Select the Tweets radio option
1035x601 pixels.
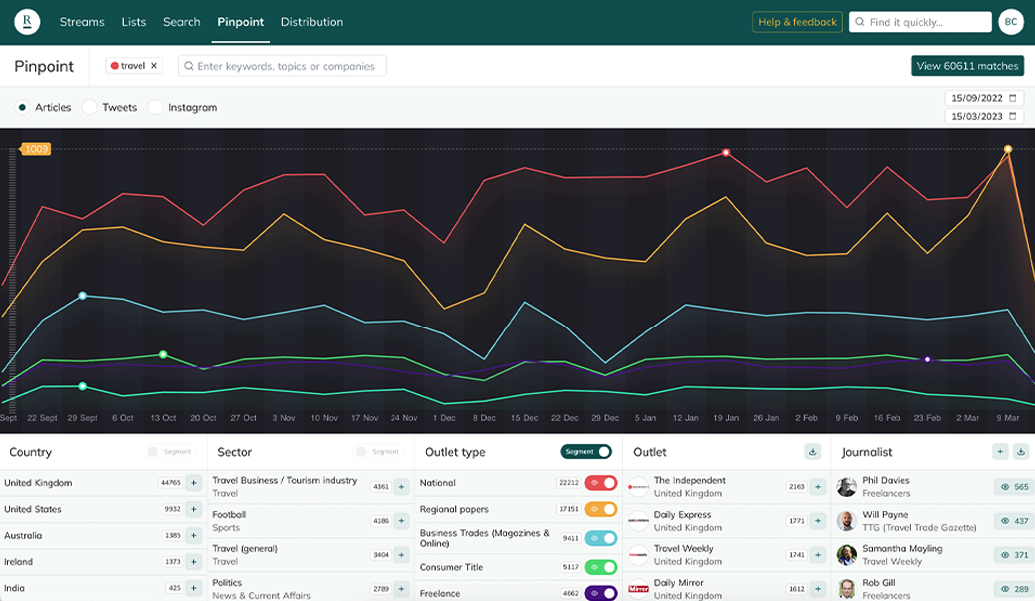(x=90, y=107)
